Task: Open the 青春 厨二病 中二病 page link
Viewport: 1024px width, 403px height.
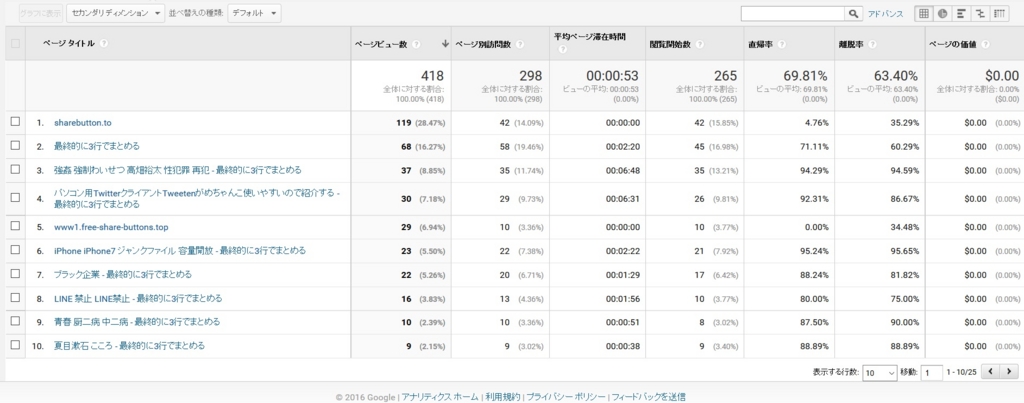Action: pyautogui.click(x=137, y=321)
